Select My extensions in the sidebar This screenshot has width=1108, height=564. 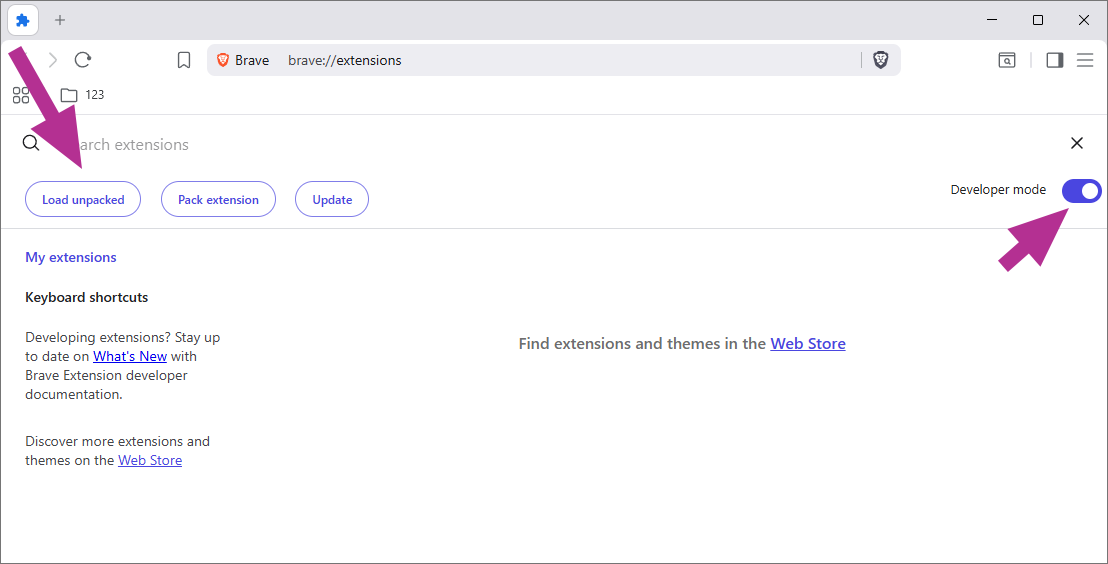click(x=71, y=257)
